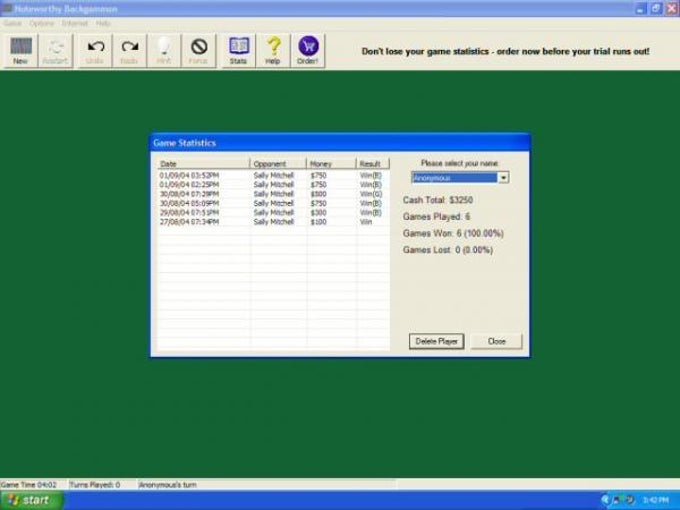The image size is (680, 510).
Task: Click the Games Lost: 0 (0.00%) text
Action: coord(448,250)
